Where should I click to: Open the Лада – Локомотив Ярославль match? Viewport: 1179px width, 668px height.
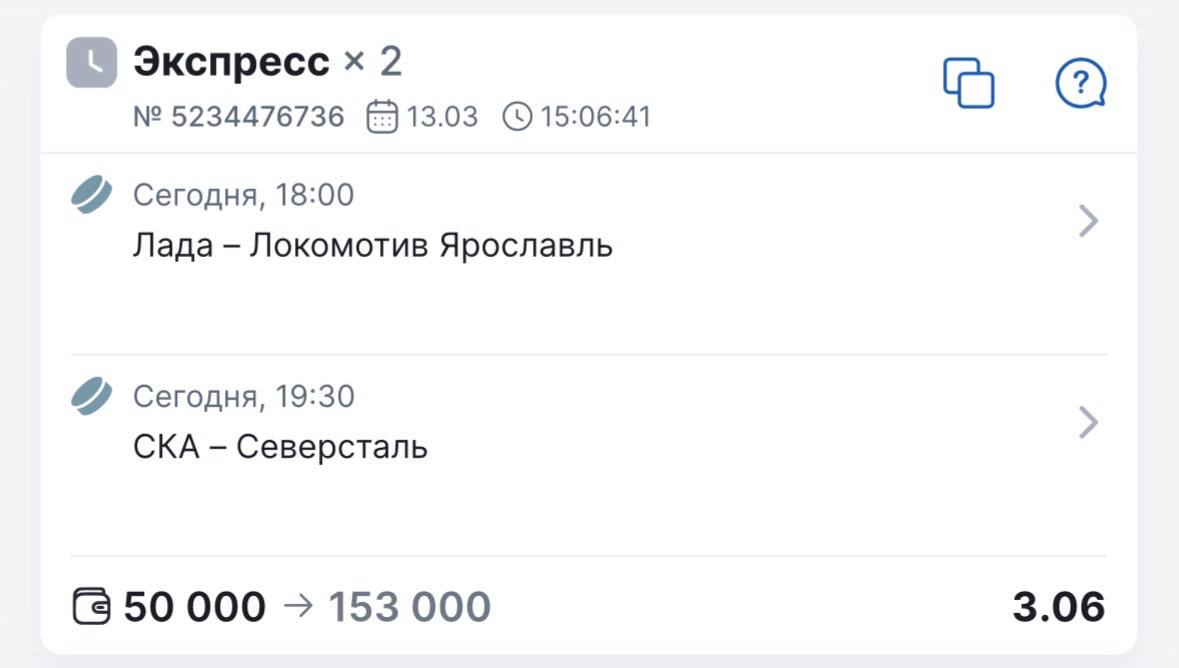pos(372,245)
